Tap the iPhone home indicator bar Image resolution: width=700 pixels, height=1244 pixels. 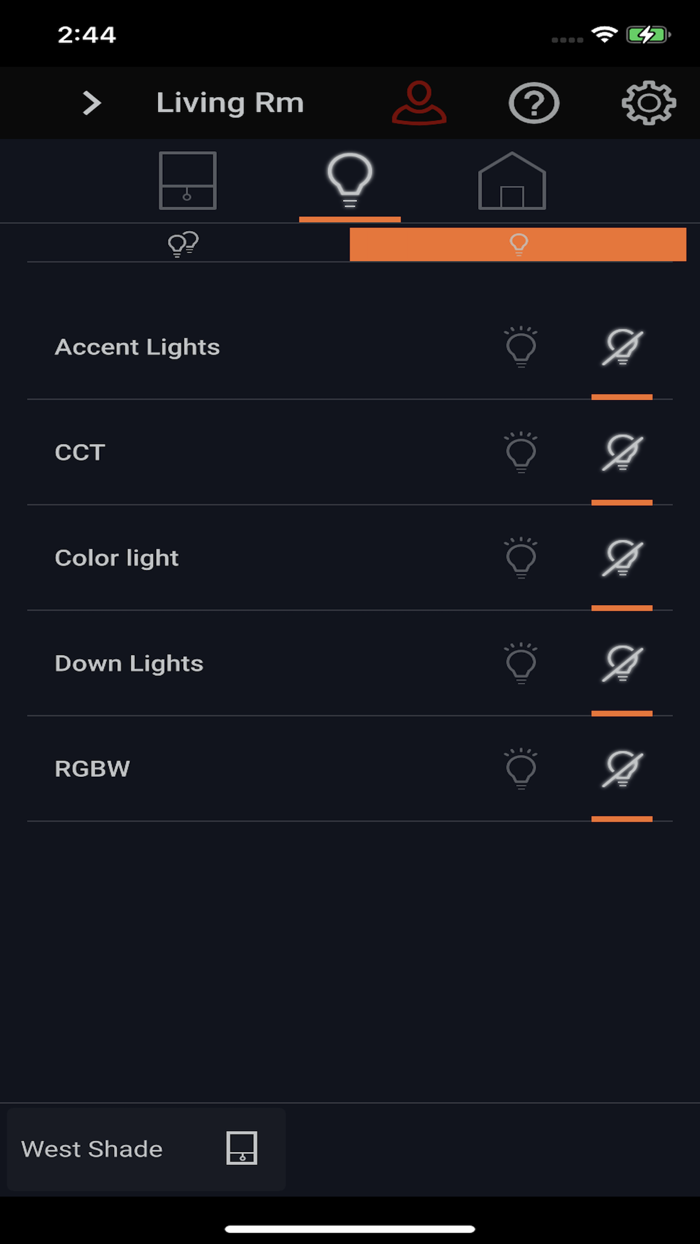pyautogui.click(x=350, y=1228)
